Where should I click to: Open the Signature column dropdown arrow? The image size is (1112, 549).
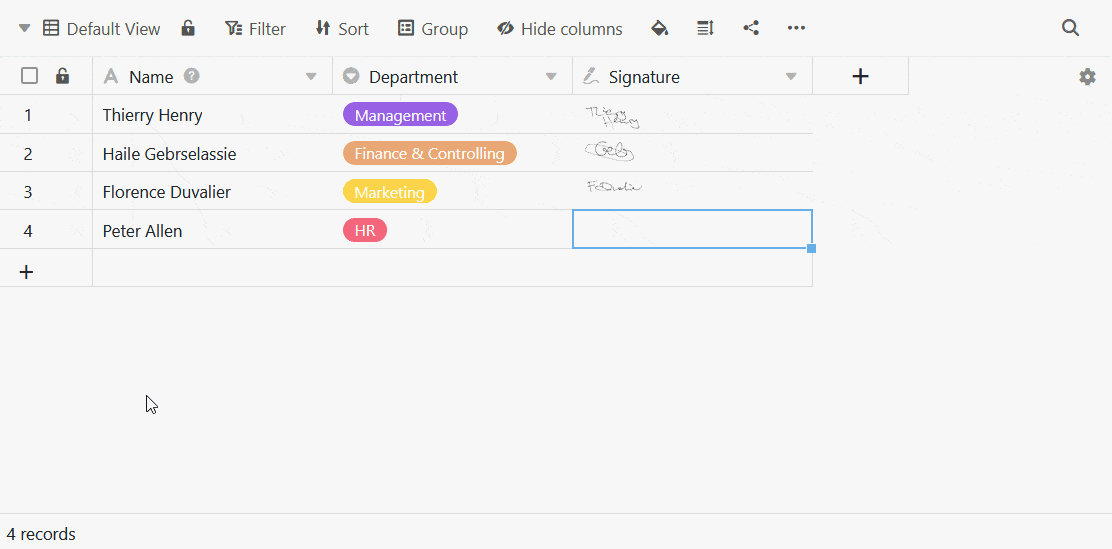(x=791, y=77)
